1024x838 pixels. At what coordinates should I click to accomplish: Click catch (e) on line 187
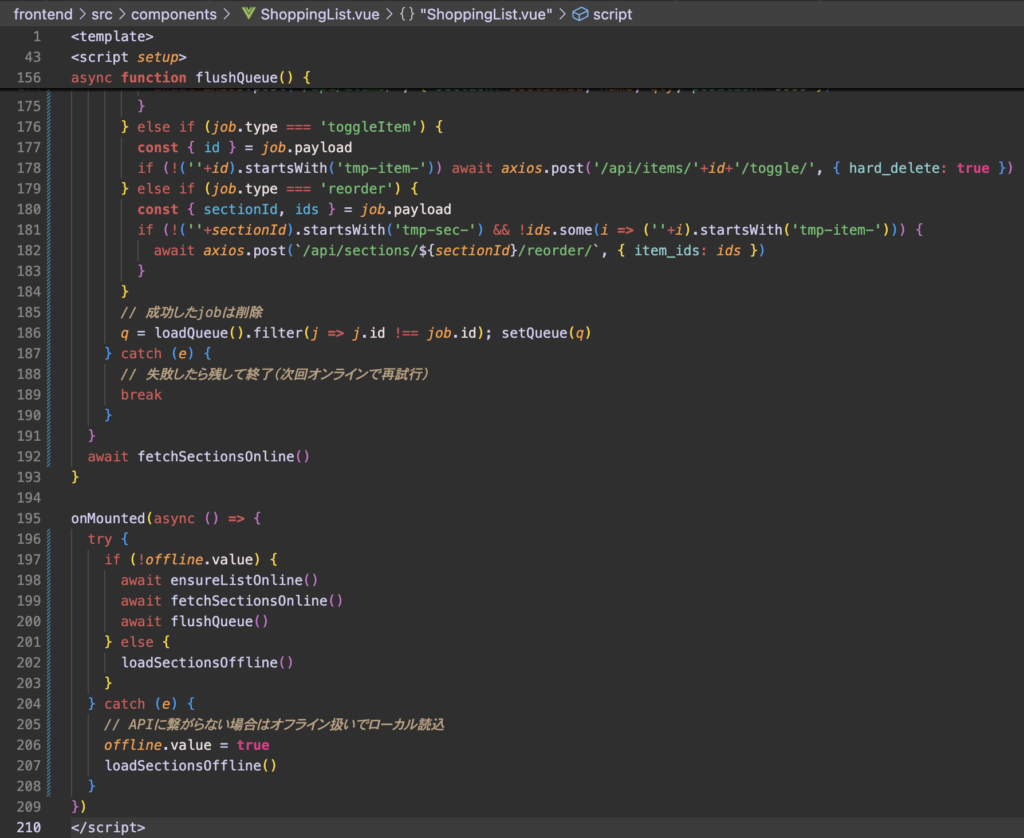point(157,353)
